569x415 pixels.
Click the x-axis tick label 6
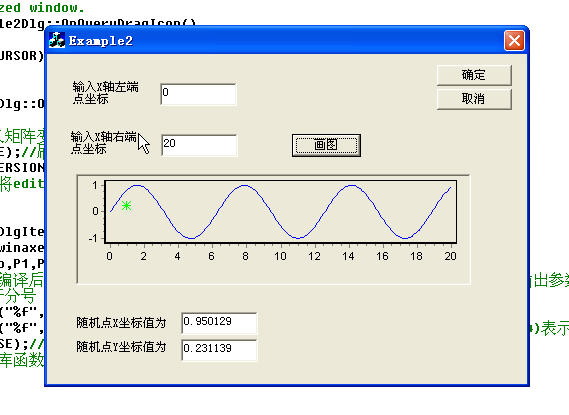point(212,256)
